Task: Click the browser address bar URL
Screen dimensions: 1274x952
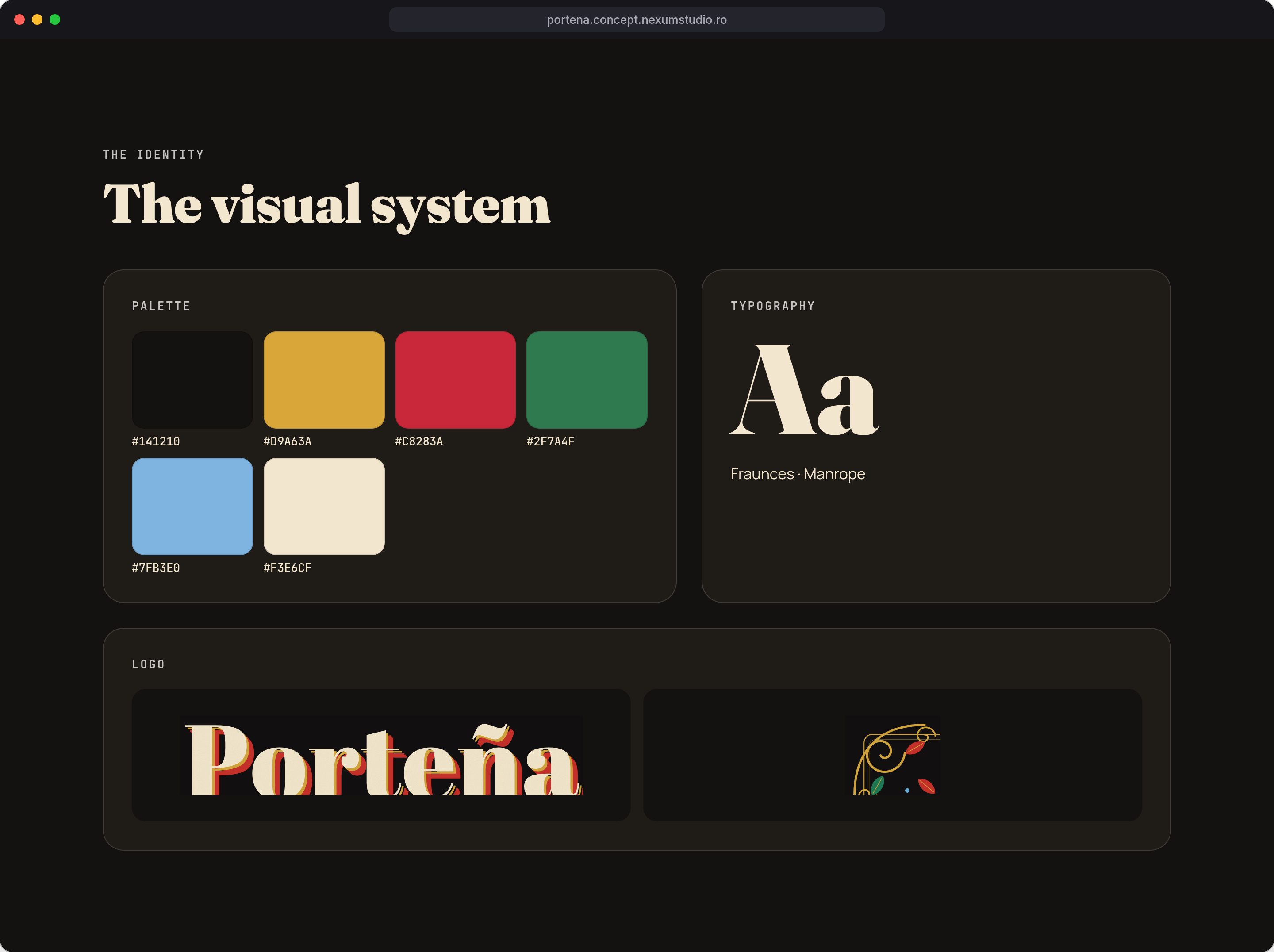Action: pyautogui.click(x=637, y=19)
